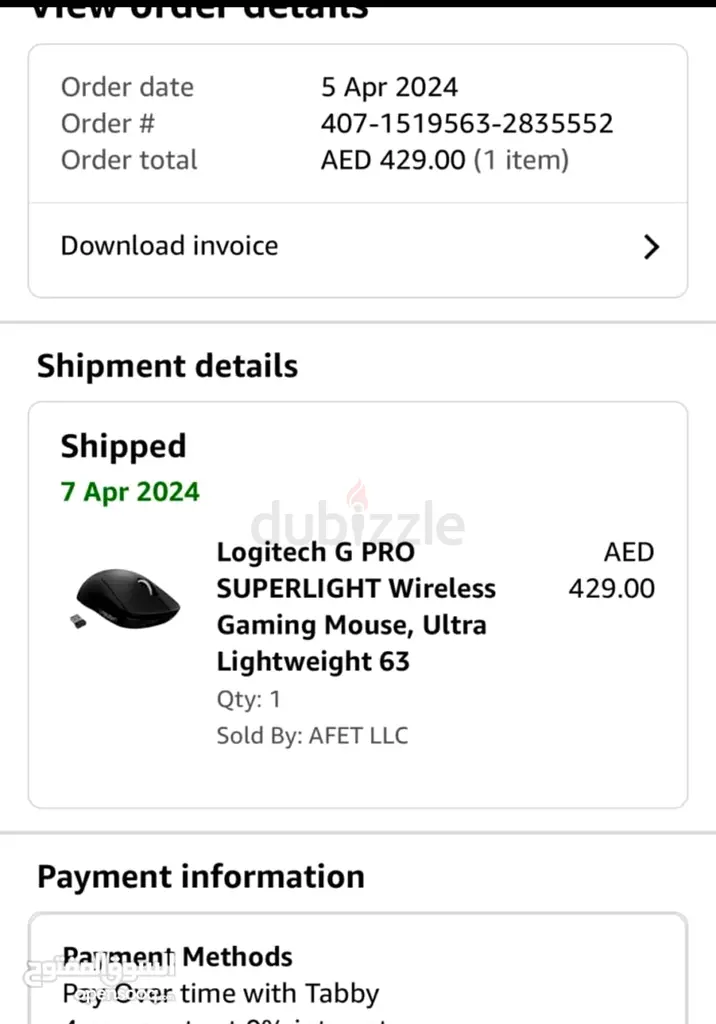Image resolution: width=716 pixels, height=1024 pixels.
Task: Click the order number 407-1519563-2835552
Action: point(467,124)
